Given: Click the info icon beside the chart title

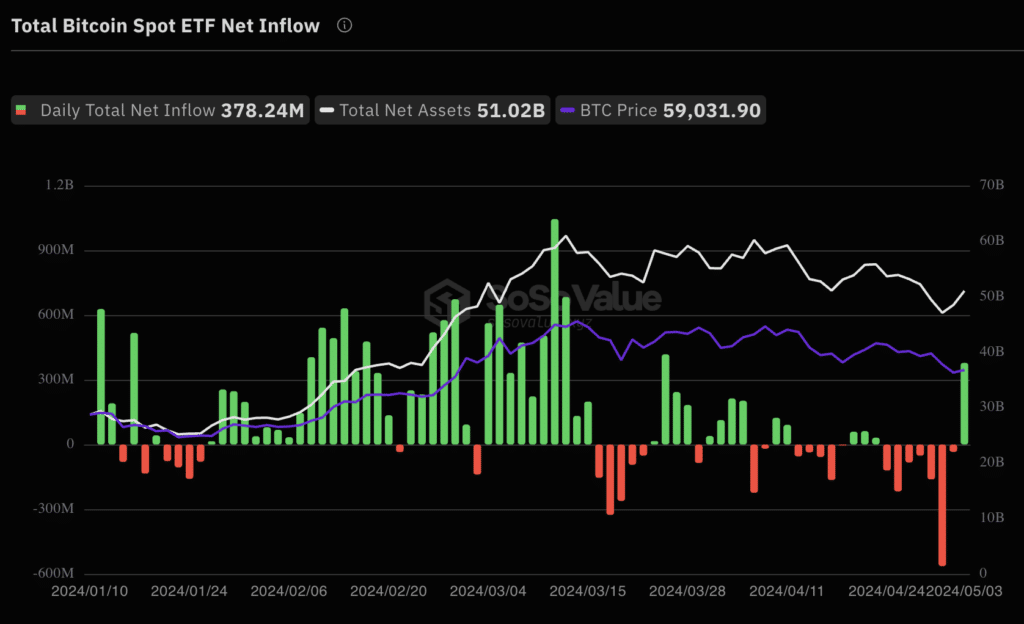Looking at the screenshot, I should [x=344, y=25].
